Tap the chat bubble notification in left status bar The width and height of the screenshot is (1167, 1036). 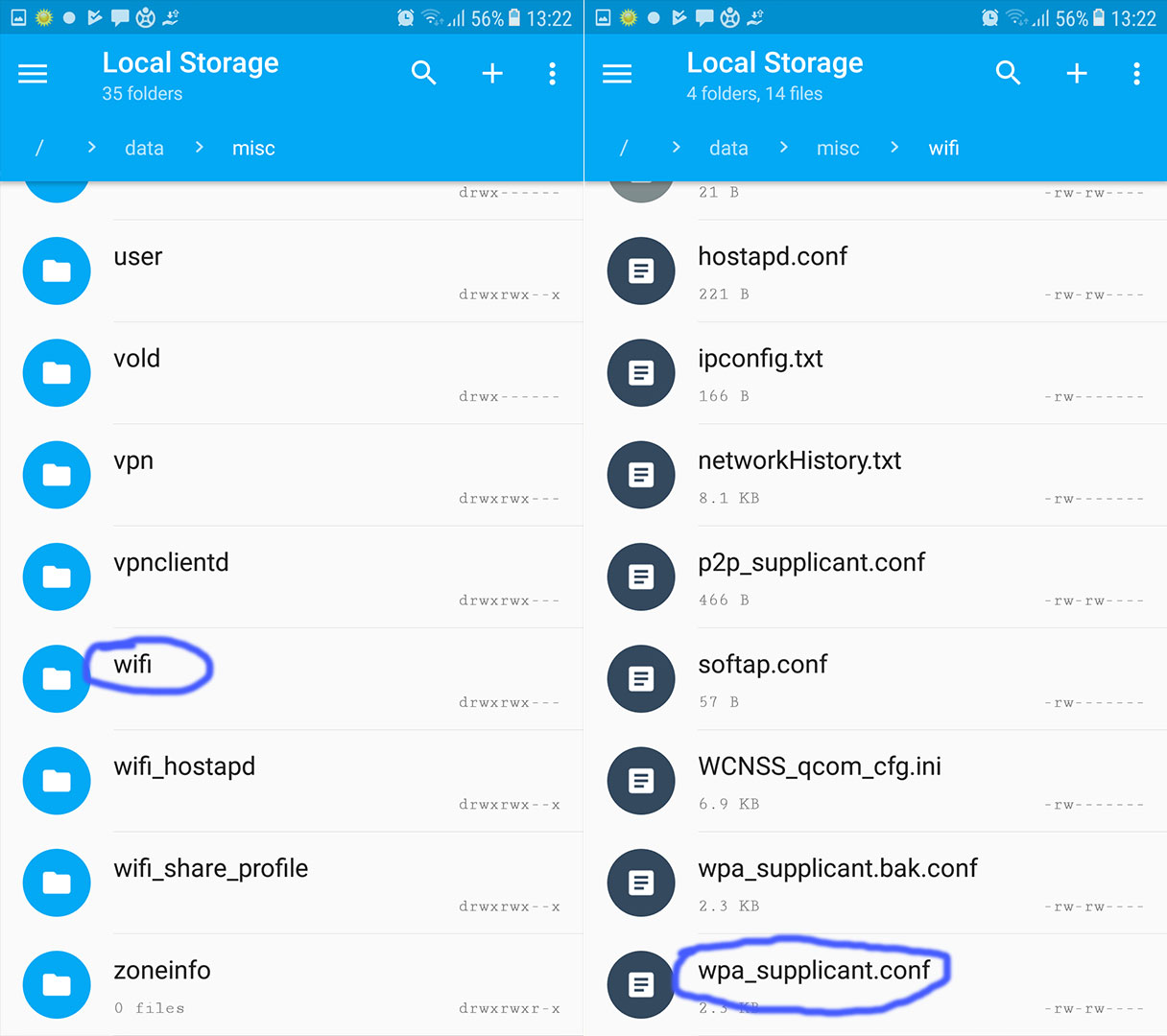click(x=120, y=17)
